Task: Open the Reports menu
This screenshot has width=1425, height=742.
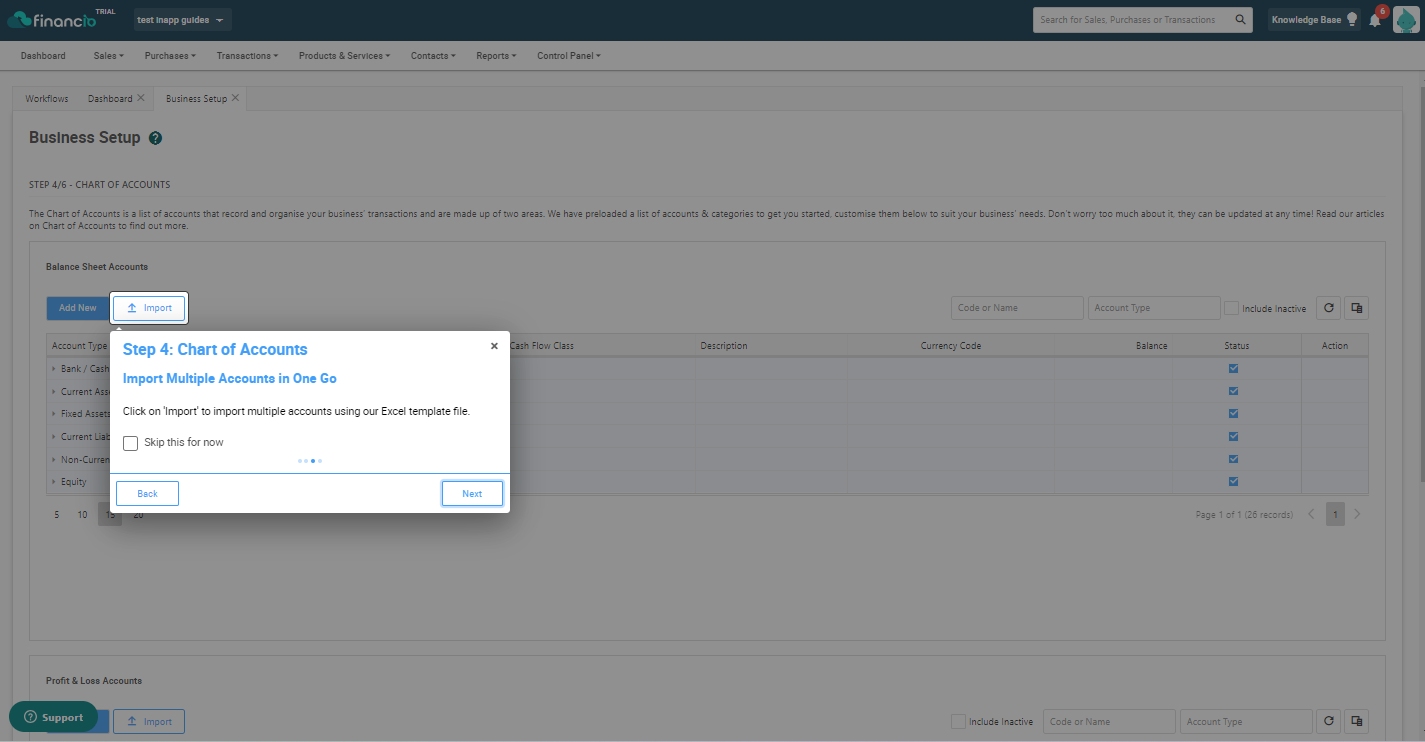Action: pyautogui.click(x=496, y=56)
